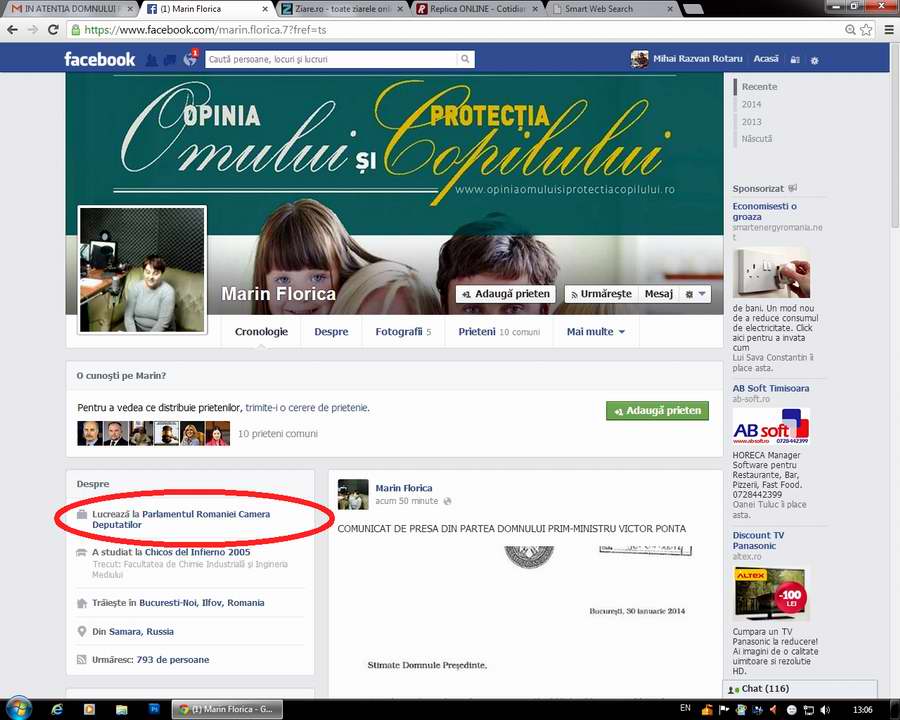Open Prieteni tab
The height and width of the screenshot is (720, 900).
tap(499, 332)
